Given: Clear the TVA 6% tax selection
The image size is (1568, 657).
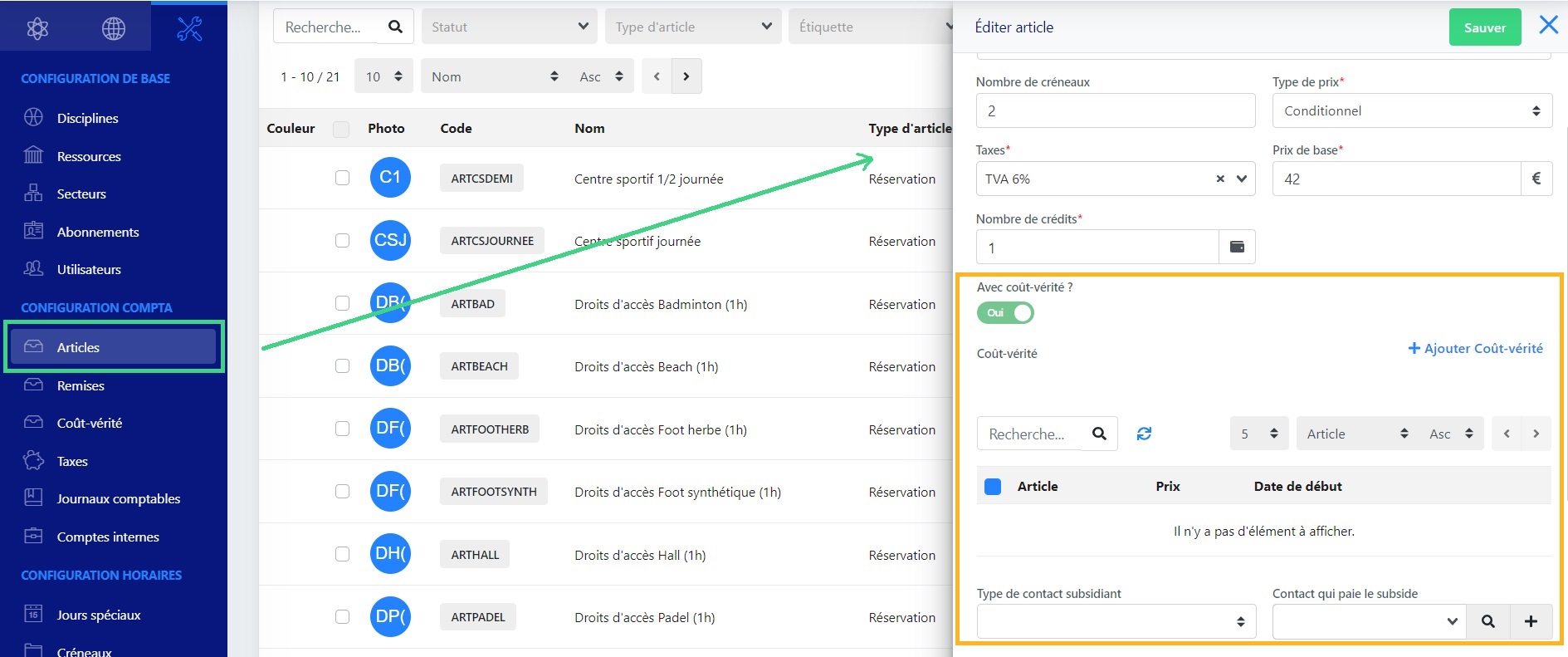Looking at the screenshot, I should 1220,179.
